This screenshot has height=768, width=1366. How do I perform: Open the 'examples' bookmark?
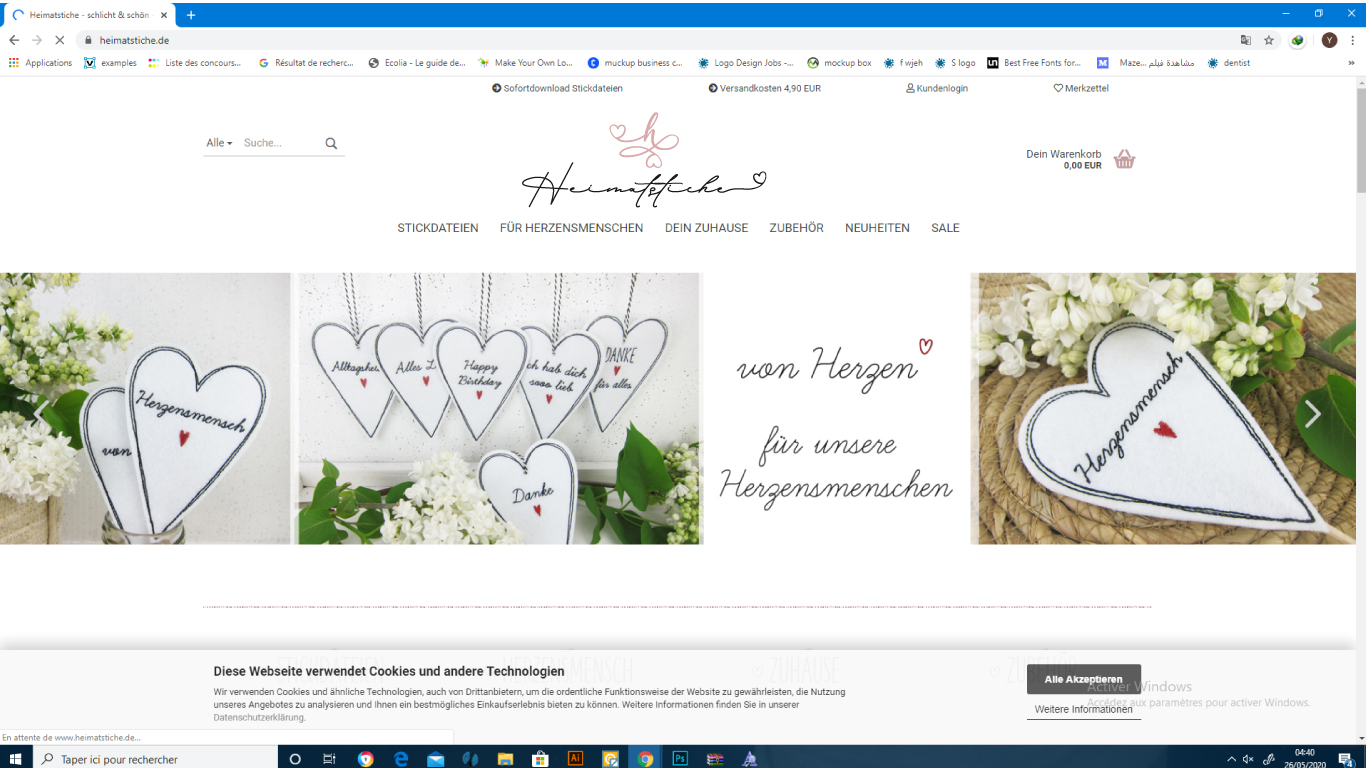pos(110,63)
